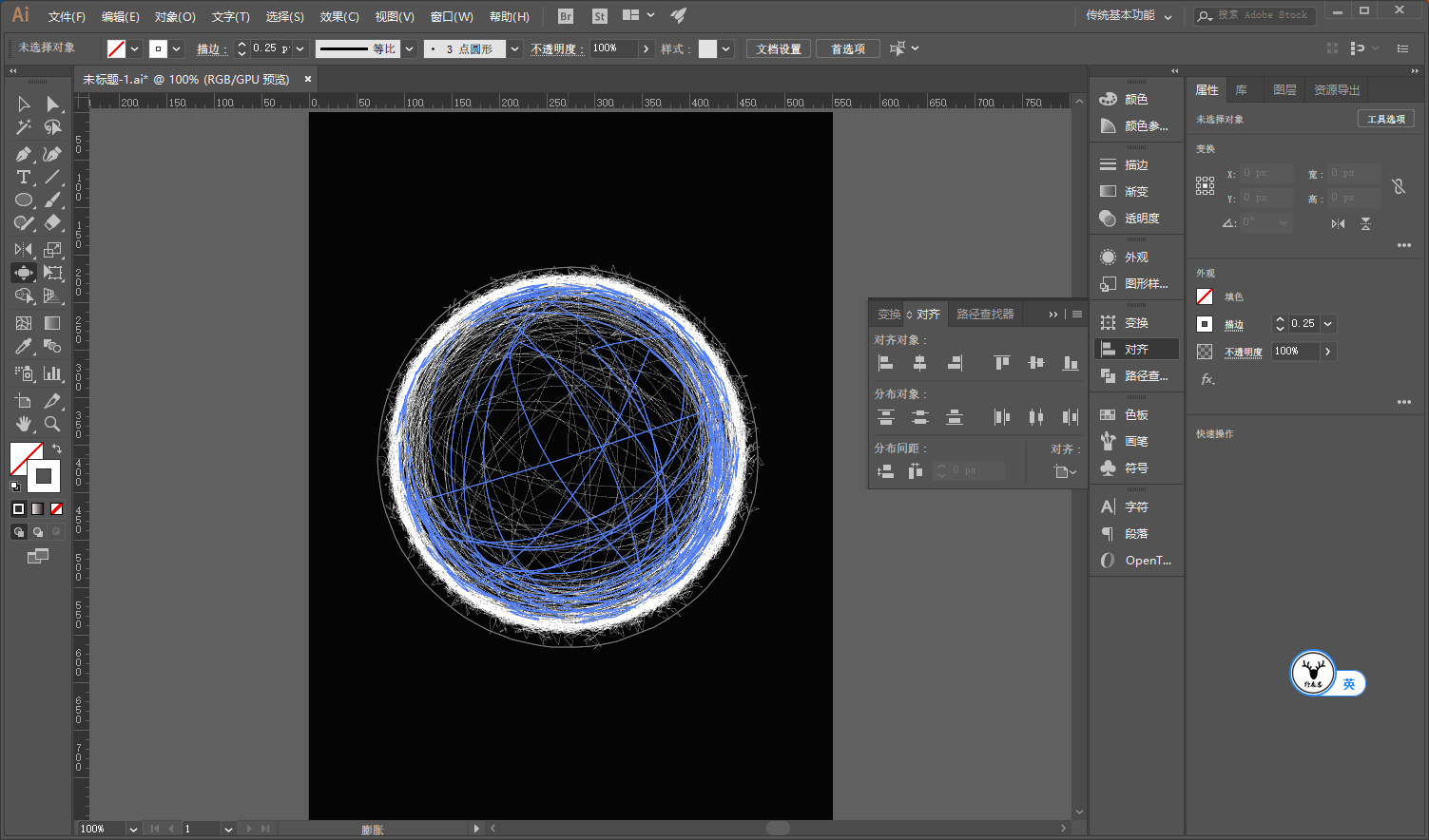
Task: Select the Lasso tool
Action: (52, 126)
